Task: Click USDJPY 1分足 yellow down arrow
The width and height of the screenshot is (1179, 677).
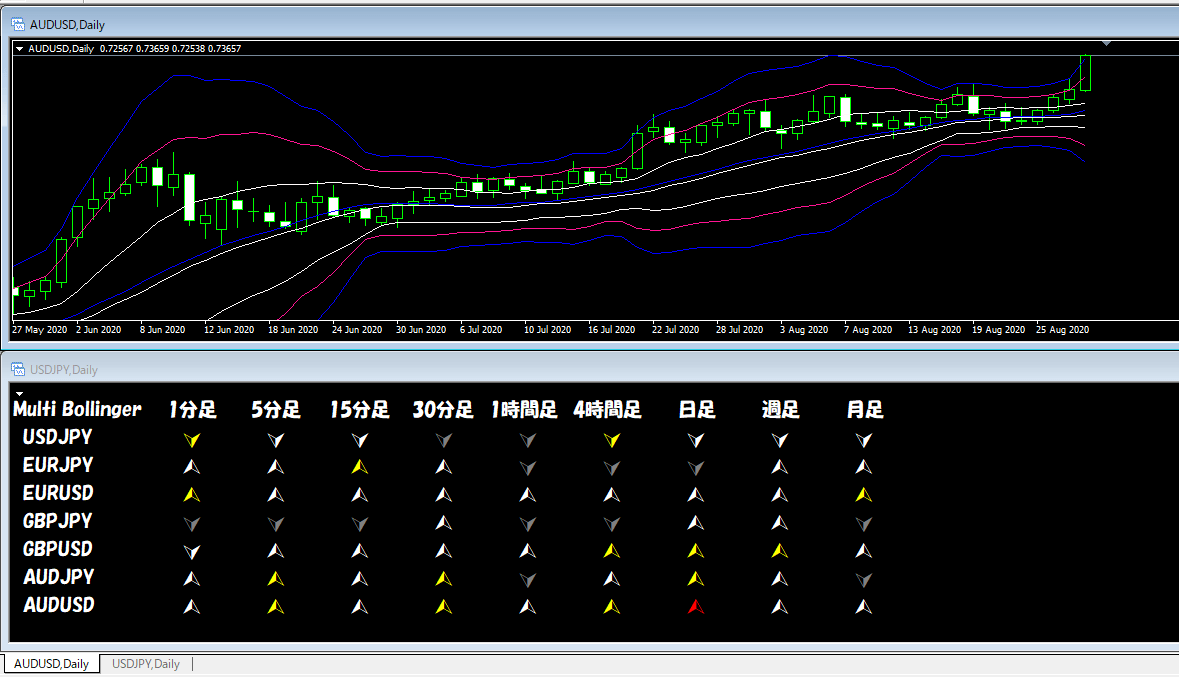Action: pyautogui.click(x=192, y=440)
